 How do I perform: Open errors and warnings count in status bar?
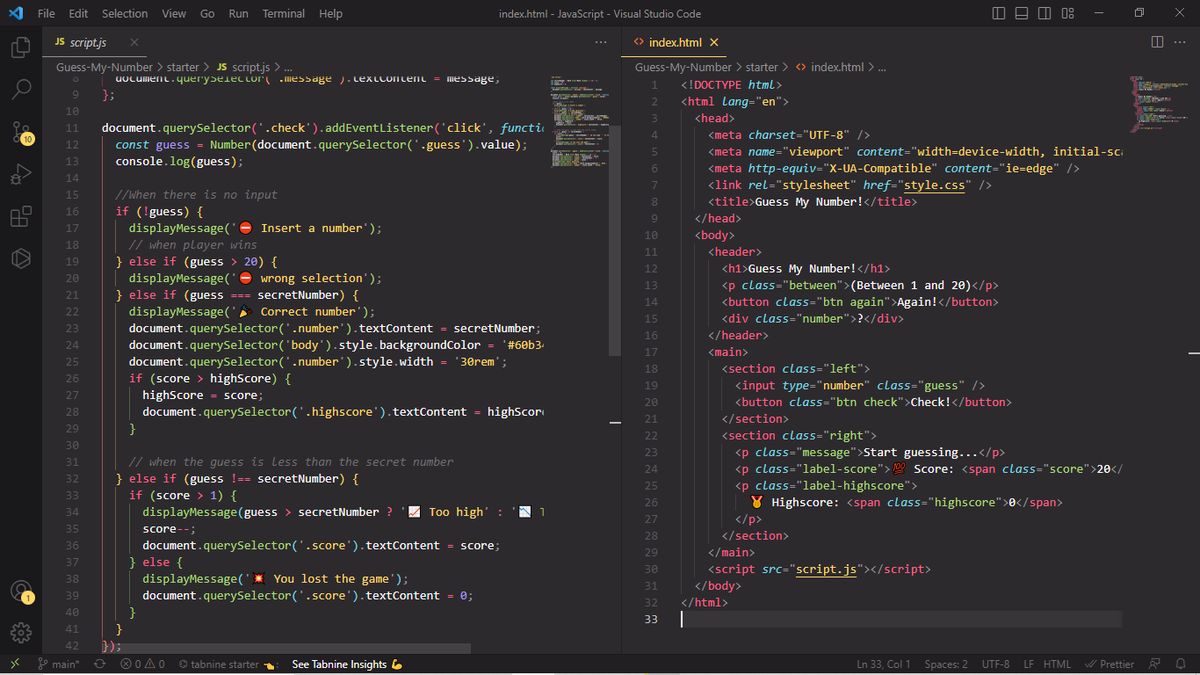pyautogui.click(x=142, y=664)
